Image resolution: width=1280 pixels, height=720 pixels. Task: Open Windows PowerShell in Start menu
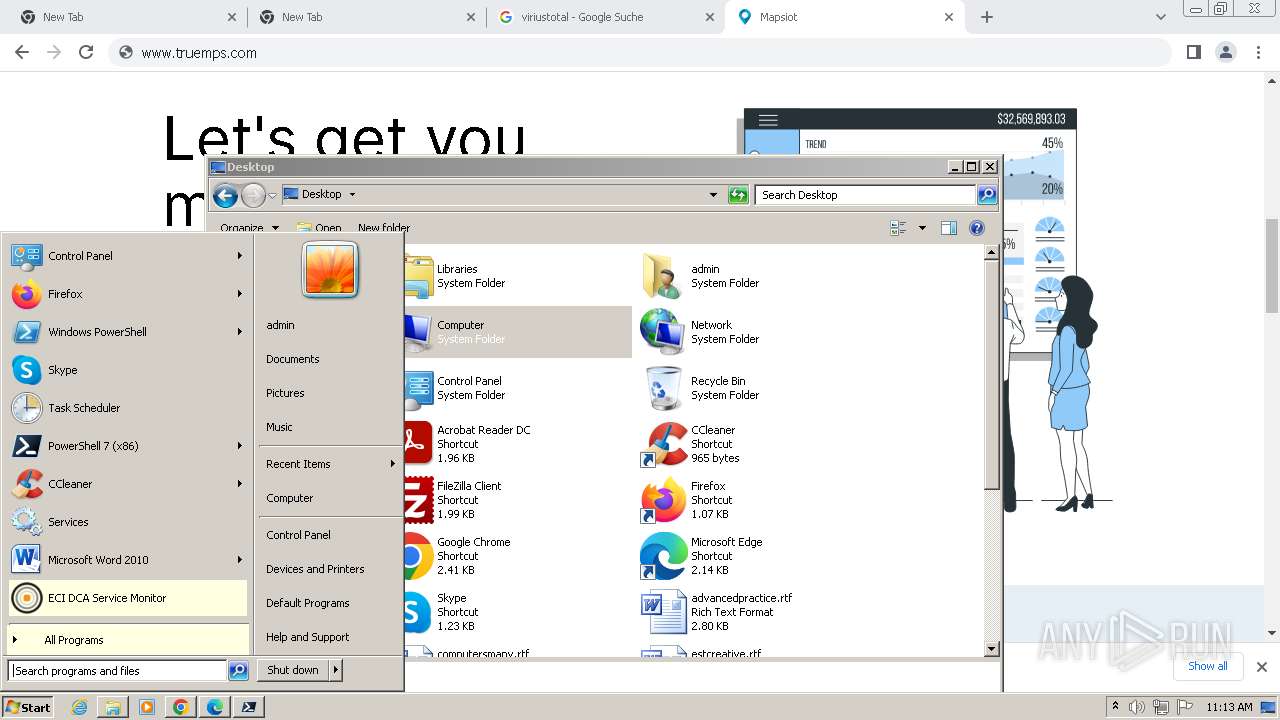[x=127, y=332]
